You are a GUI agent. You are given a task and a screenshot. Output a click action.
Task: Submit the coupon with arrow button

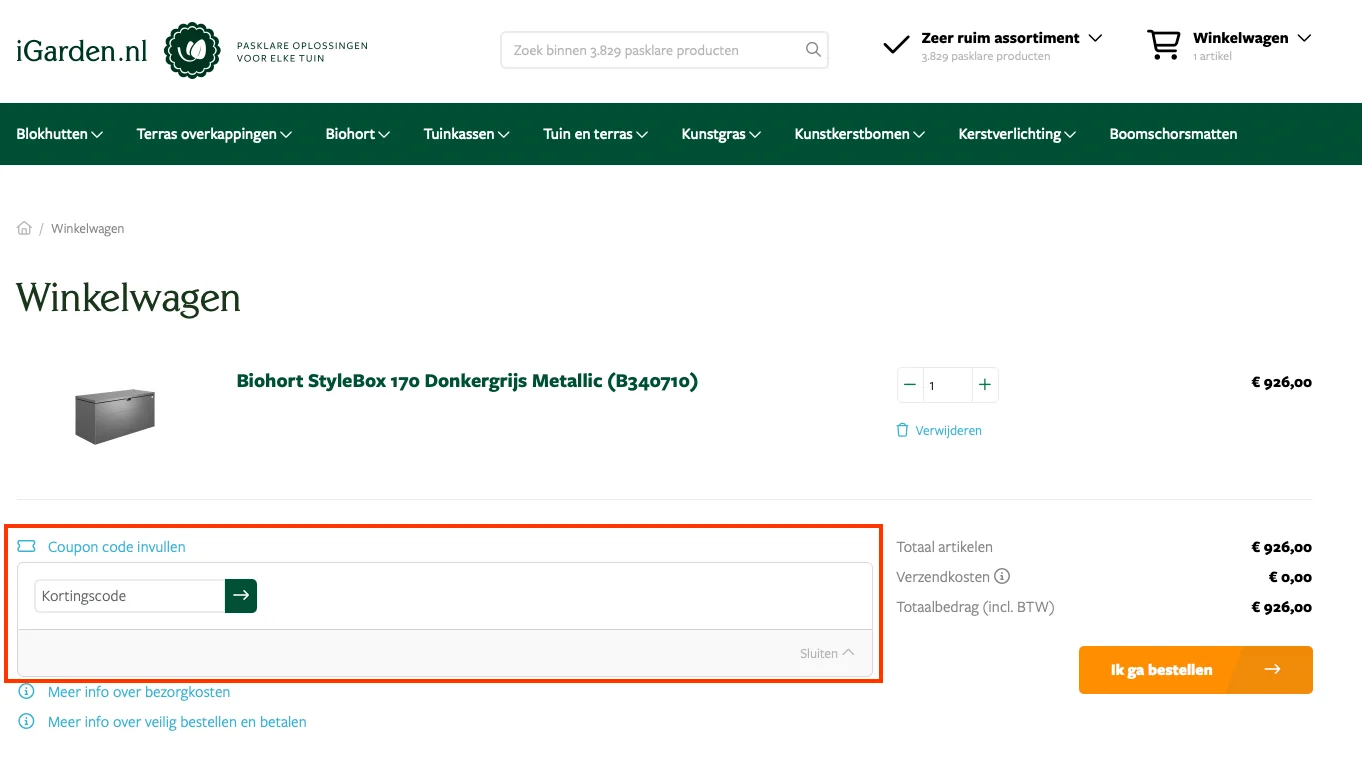tap(241, 596)
